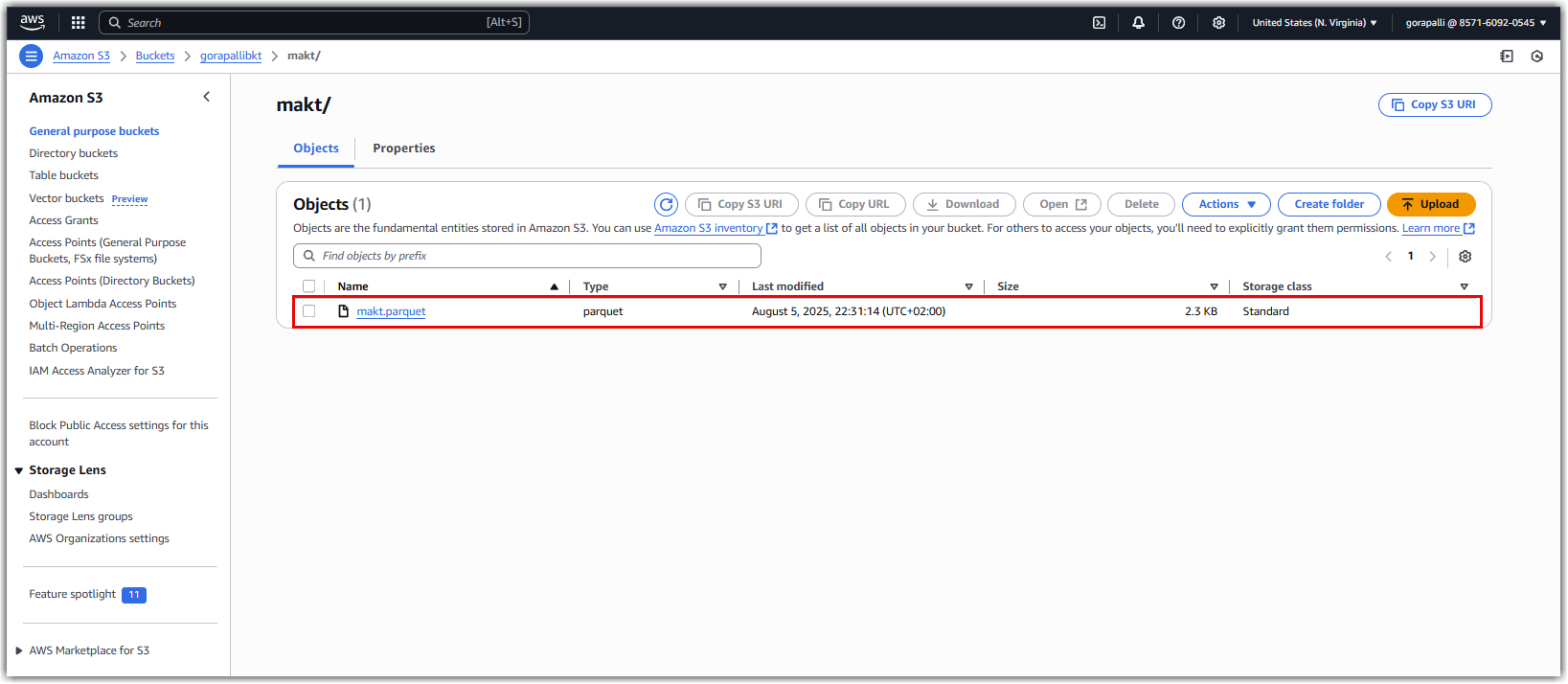Image resolution: width=1568 pixels, height=684 pixels.
Task: Sort by Size column arrow
Action: (x=1214, y=286)
